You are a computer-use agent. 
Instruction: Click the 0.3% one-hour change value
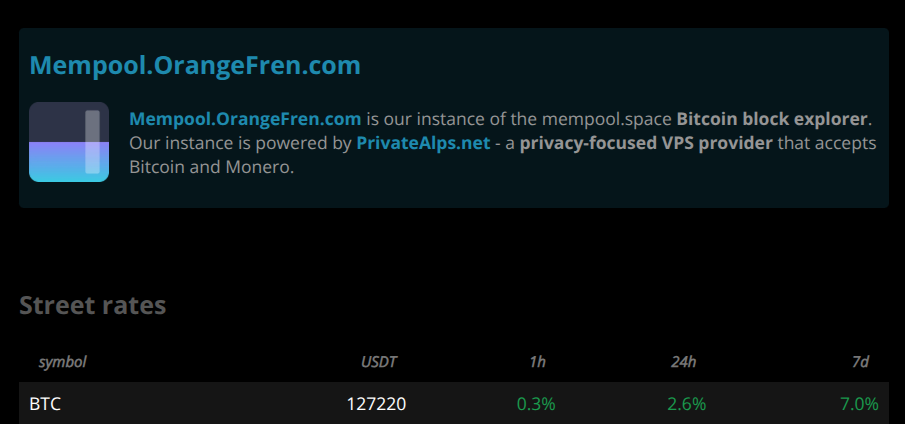536,404
